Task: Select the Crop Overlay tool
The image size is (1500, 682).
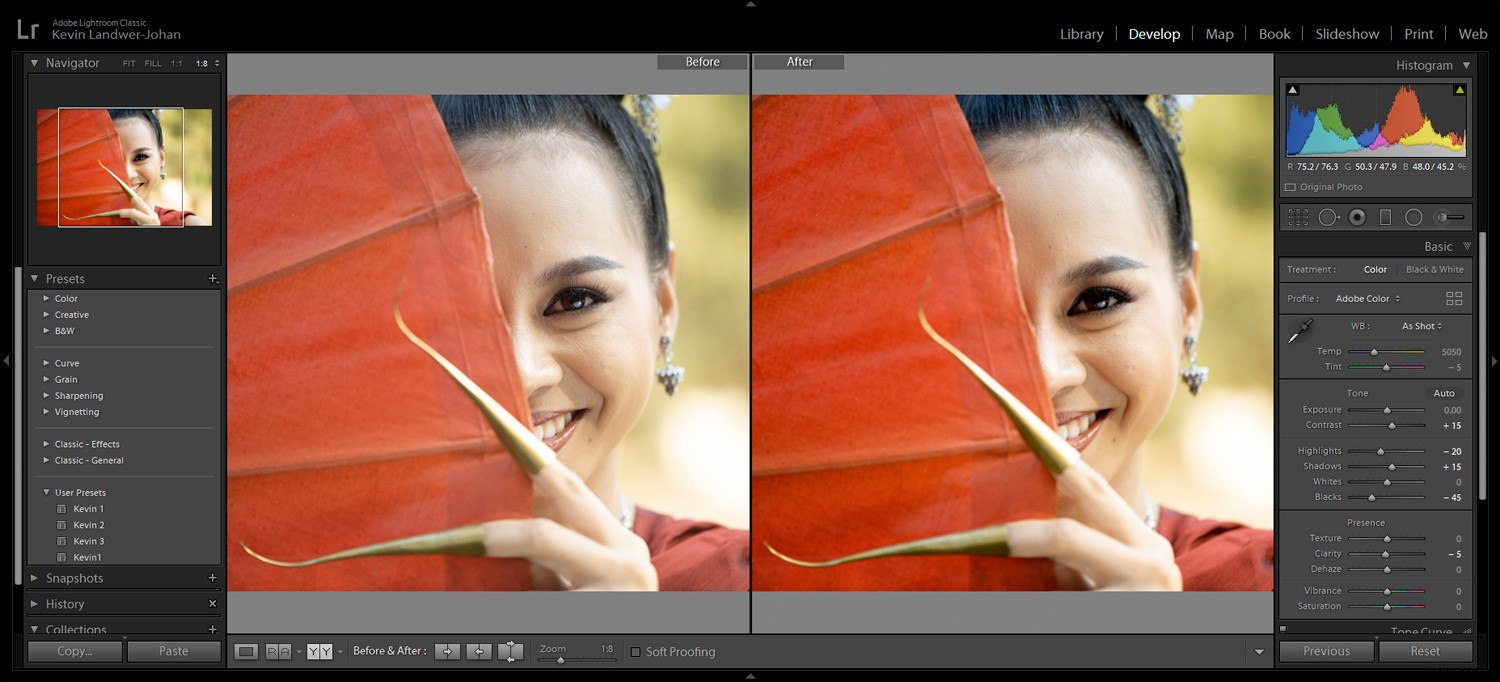Action: coord(1298,217)
